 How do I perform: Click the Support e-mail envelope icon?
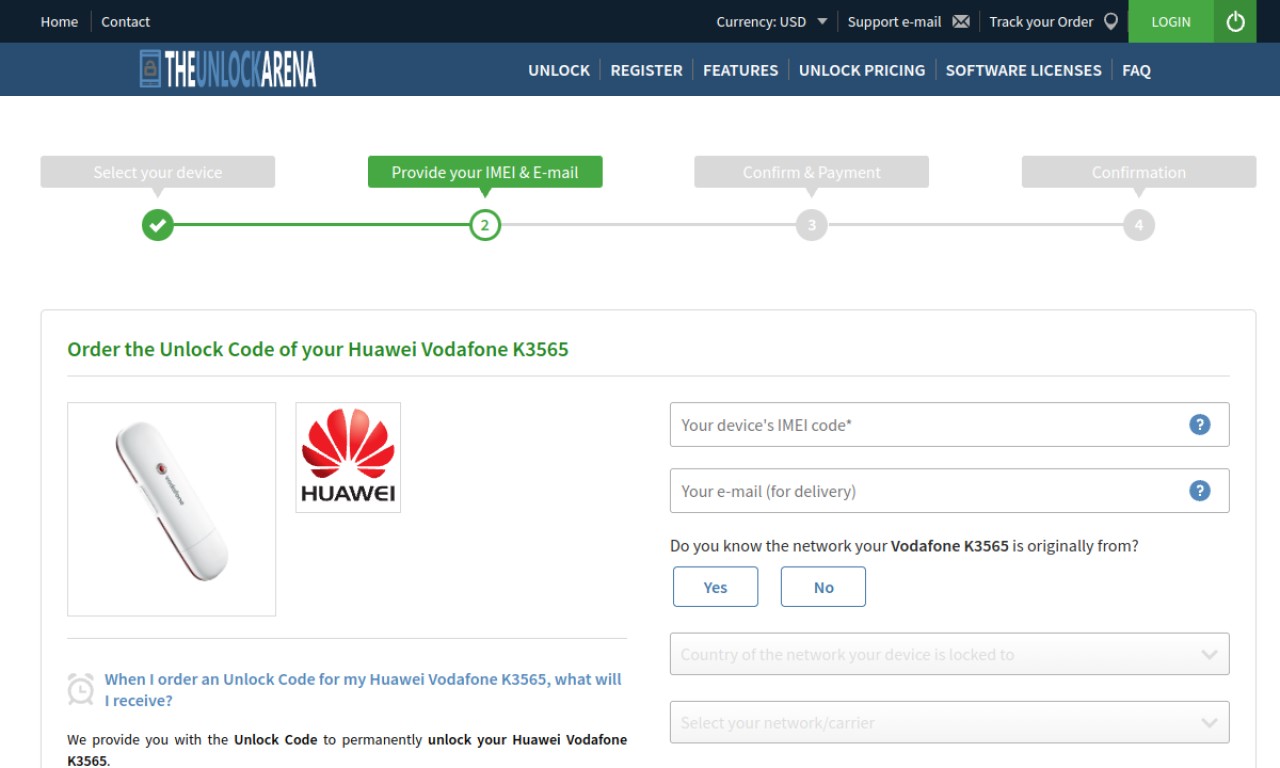point(961,21)
